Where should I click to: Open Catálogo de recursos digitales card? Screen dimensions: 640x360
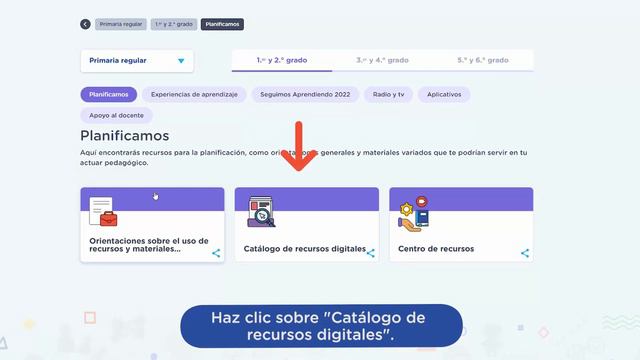[x=307, y=224]
